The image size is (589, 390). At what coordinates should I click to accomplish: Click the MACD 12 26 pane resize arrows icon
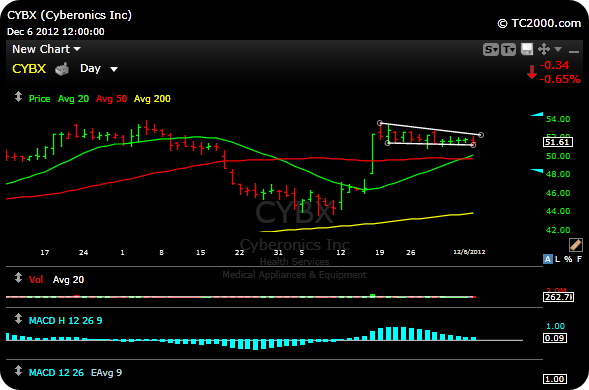(x=18, y=371)
